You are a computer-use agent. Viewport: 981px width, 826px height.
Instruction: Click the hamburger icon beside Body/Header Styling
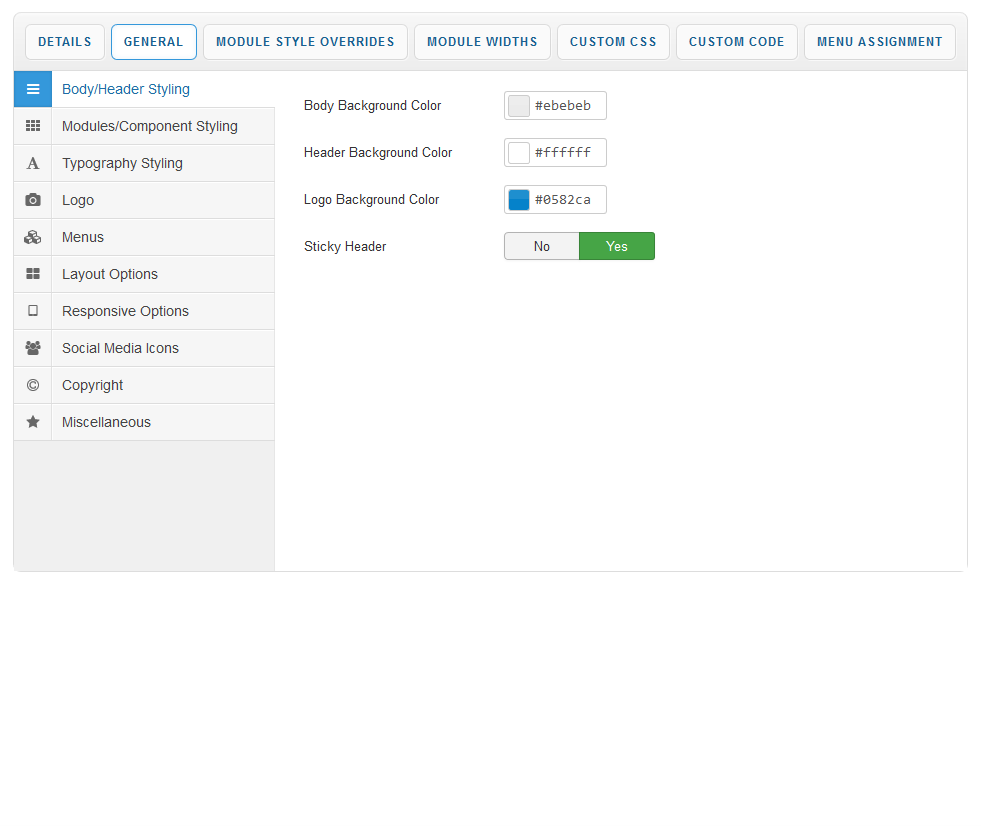(33, 89)
